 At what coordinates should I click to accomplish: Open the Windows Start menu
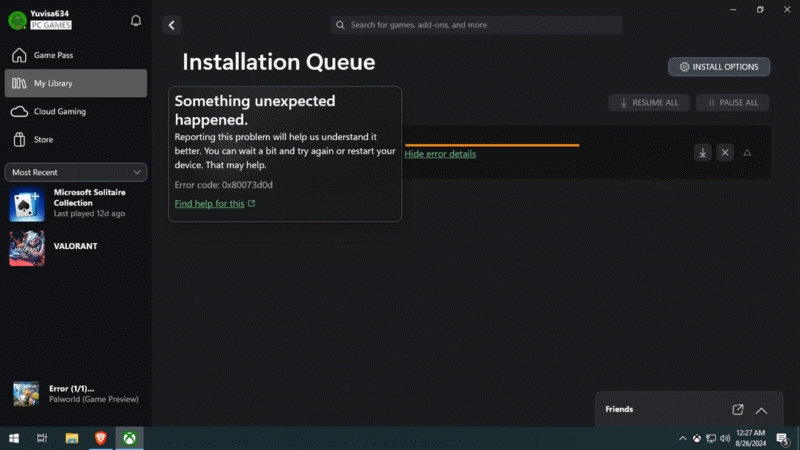14,438
